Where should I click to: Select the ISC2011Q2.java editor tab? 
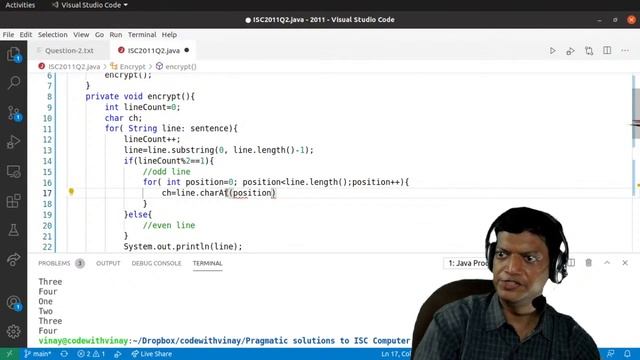click(x=153, y=51)
